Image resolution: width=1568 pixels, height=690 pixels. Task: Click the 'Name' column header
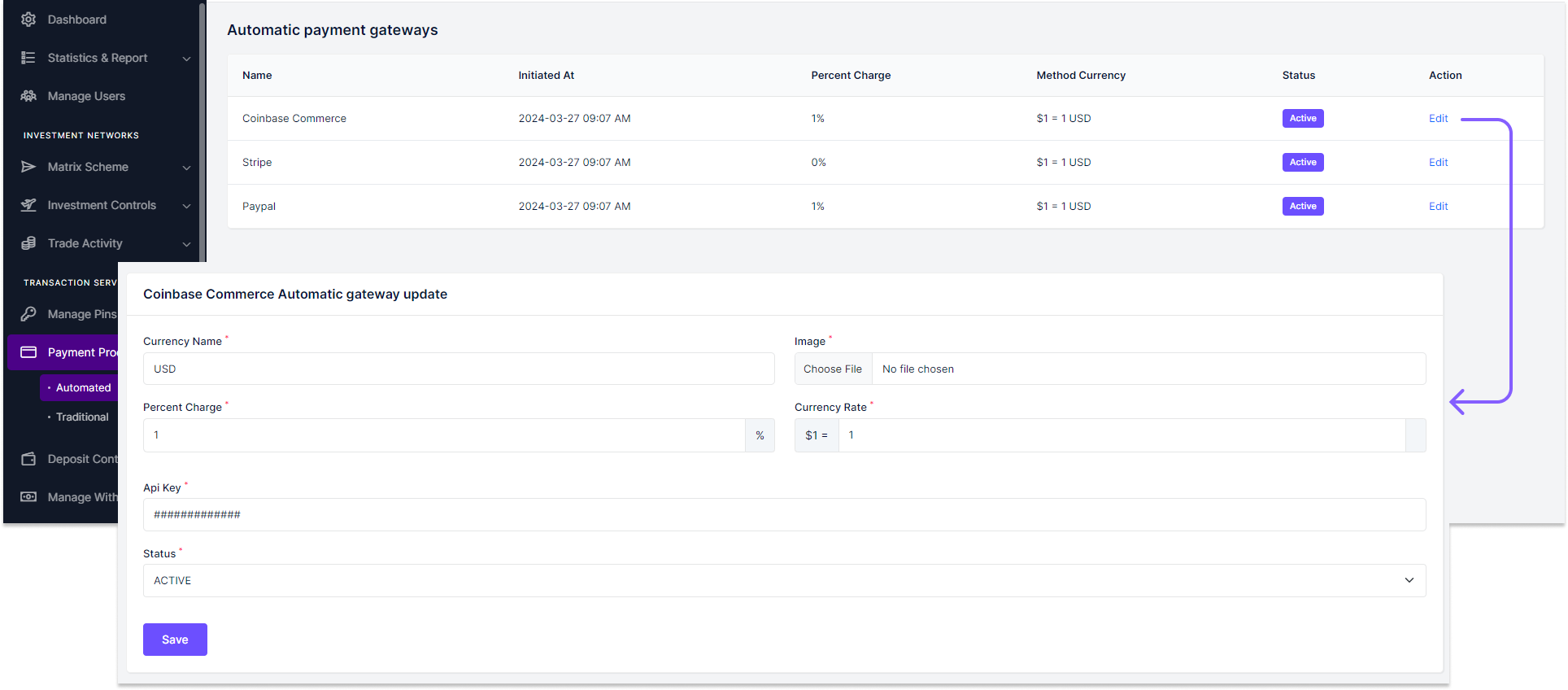tap(257, 76)
